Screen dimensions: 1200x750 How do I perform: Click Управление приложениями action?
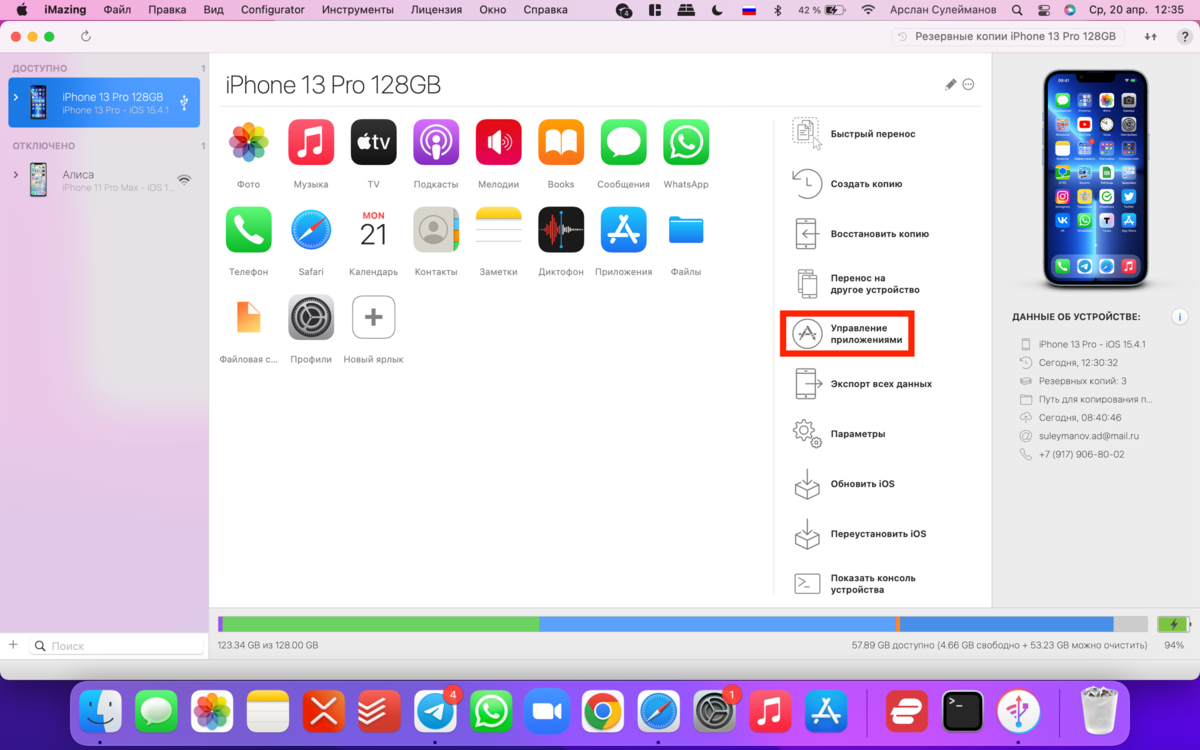click(847, 334)
